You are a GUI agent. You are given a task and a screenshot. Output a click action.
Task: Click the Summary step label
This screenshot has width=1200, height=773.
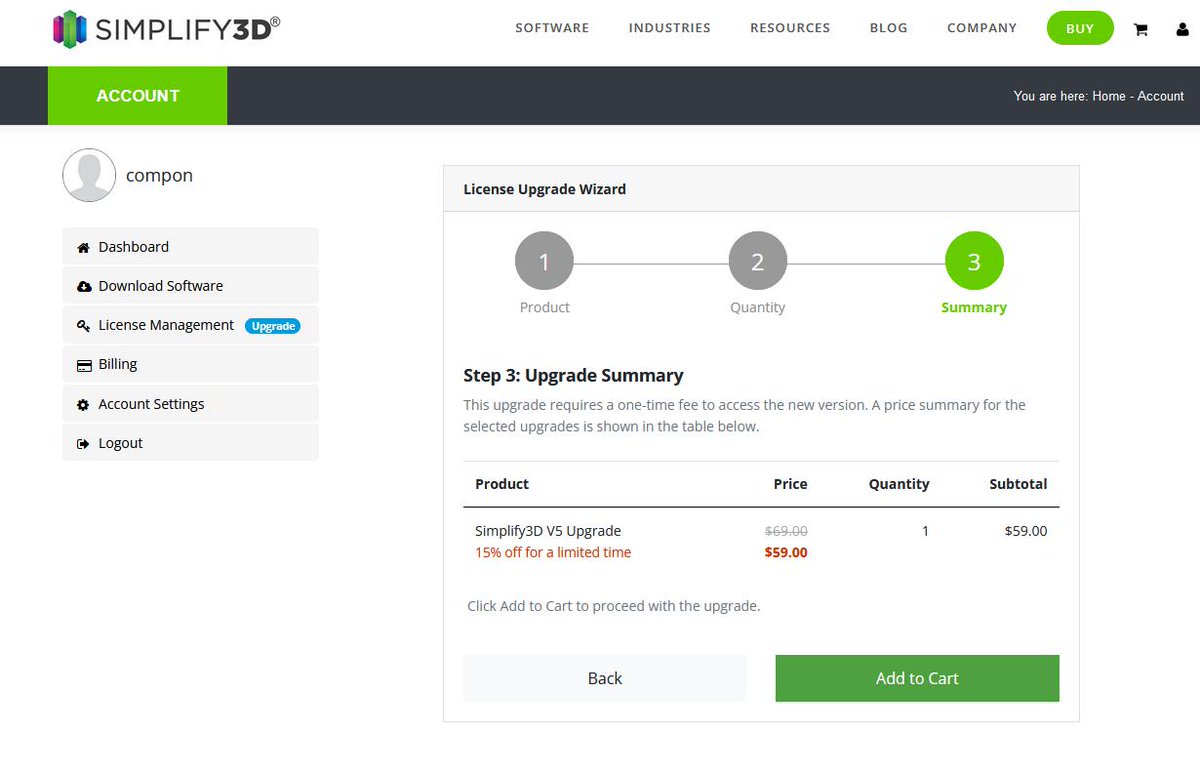974,307
